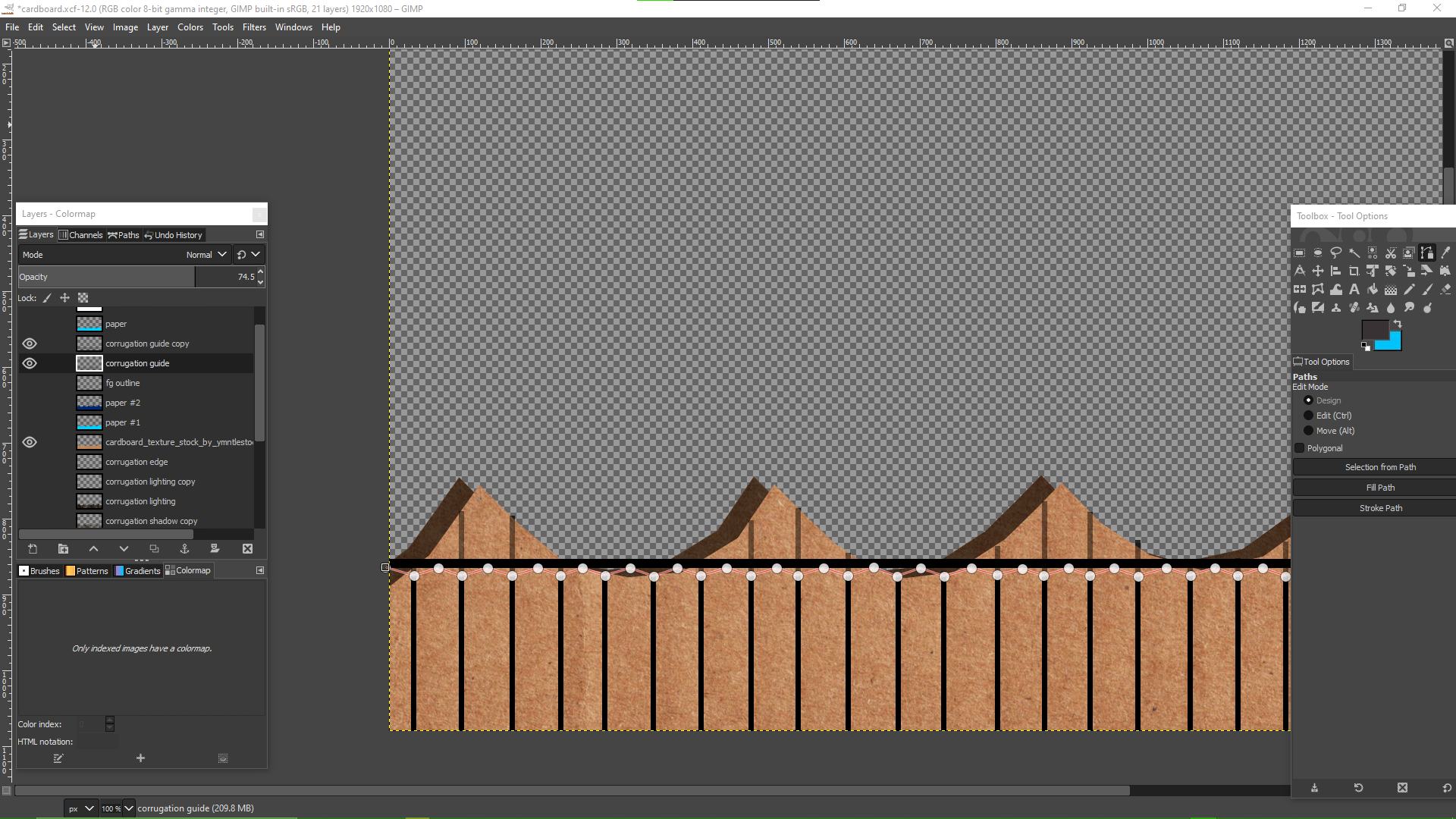Screen dimensions: 1456x819
Task: Show the fg outline layer
Action: coord(30,383)
